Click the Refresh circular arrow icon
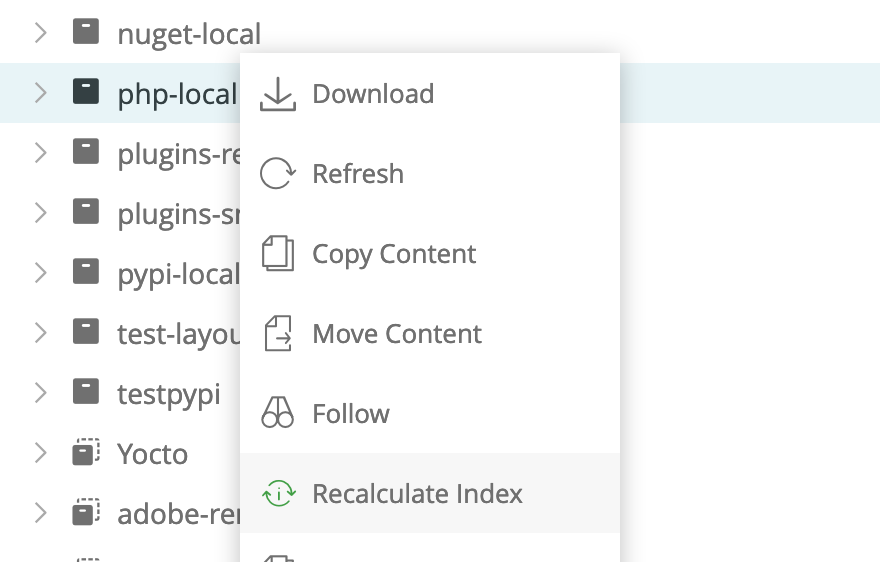 277,174
